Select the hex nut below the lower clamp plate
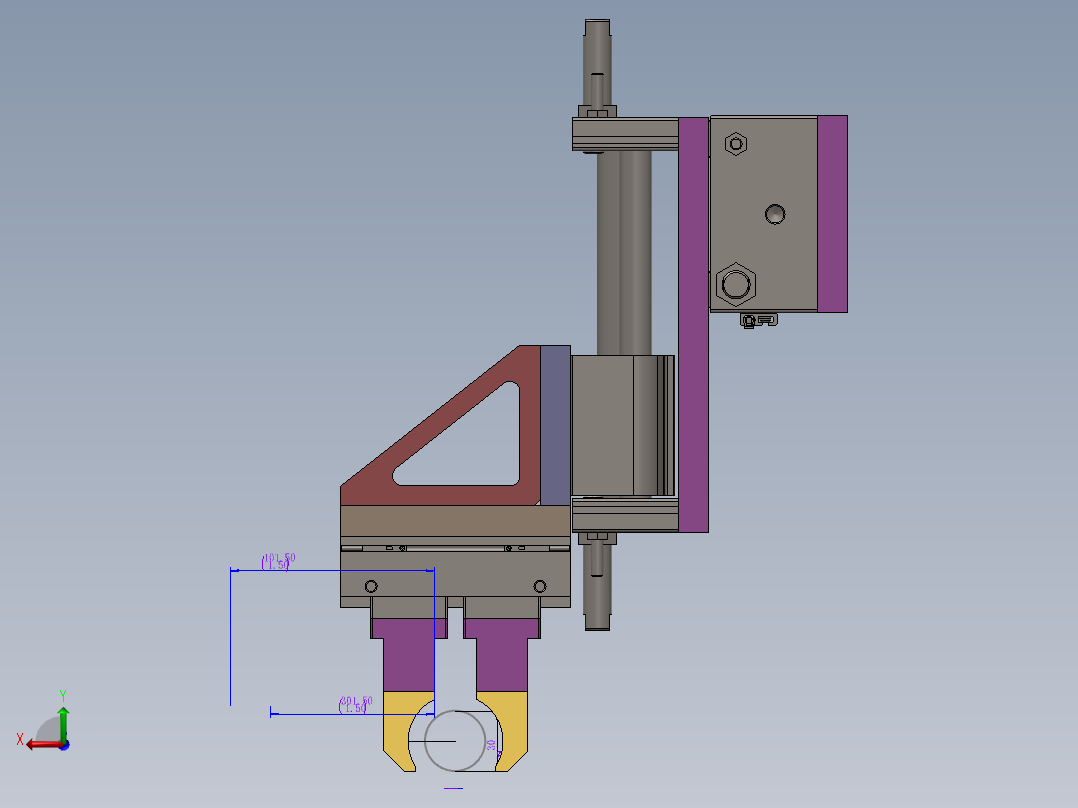This screenshot has width=1078, height=808. click(597, 538)
